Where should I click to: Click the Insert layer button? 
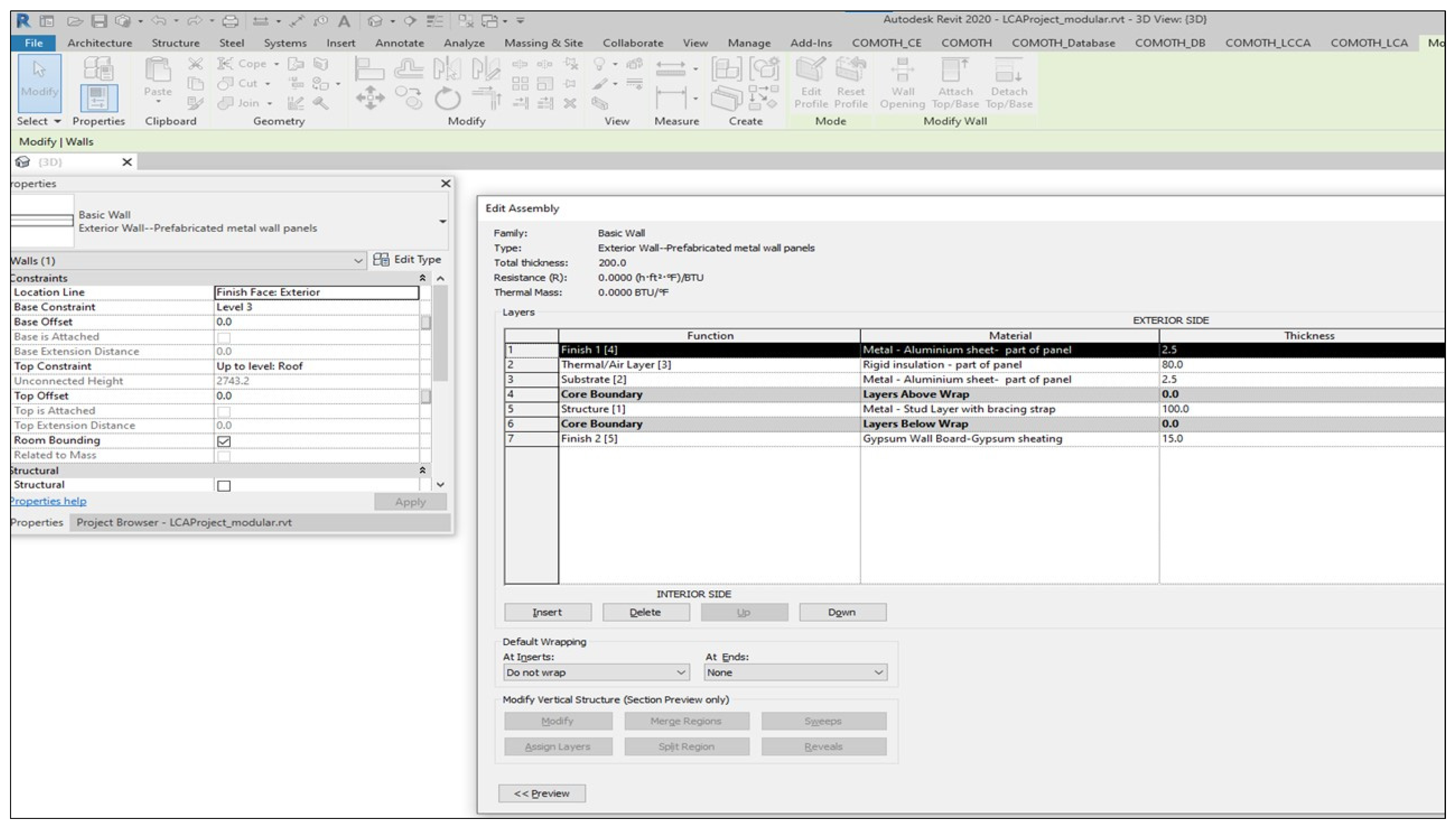tap(547, 612)
